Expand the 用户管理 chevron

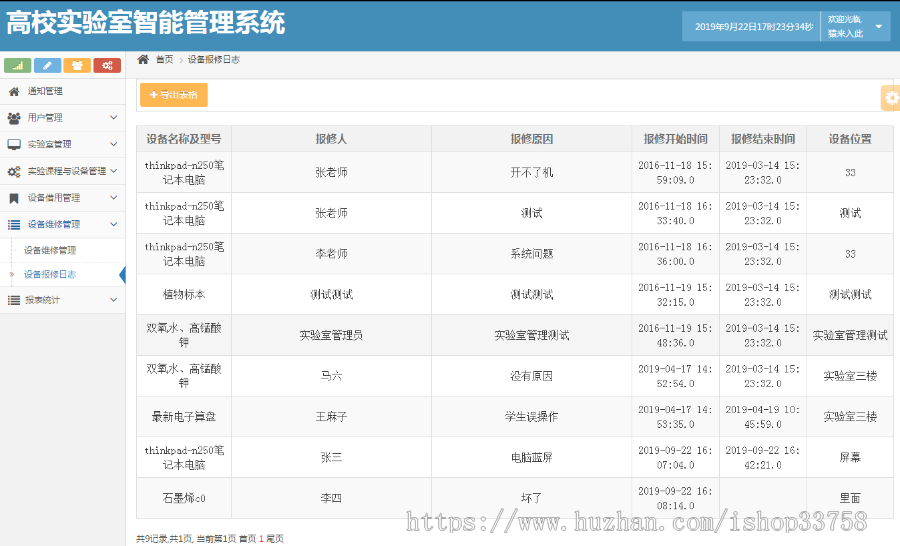[x=114, y=117]
